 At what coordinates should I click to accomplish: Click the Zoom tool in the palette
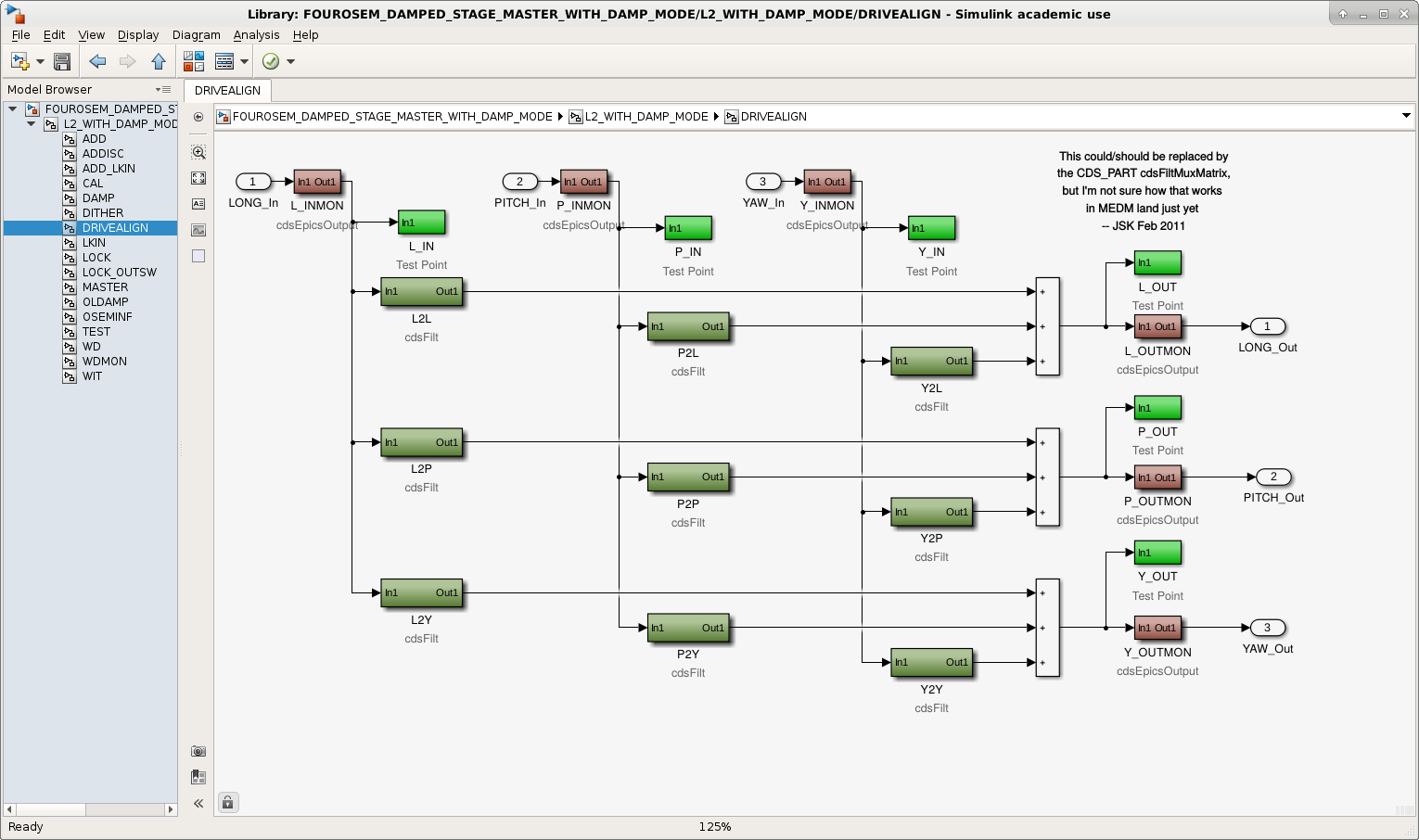(x=198, y=152)
